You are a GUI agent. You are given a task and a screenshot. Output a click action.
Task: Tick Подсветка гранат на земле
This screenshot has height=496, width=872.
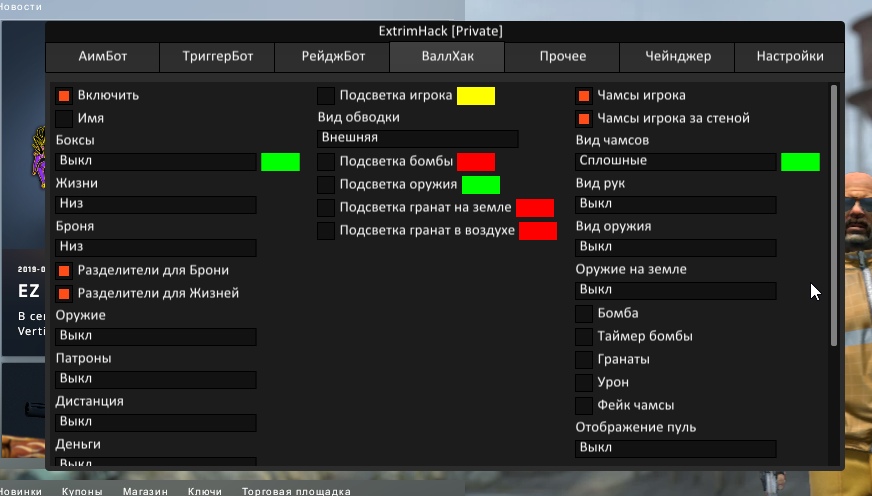click(x=326, y=208)
